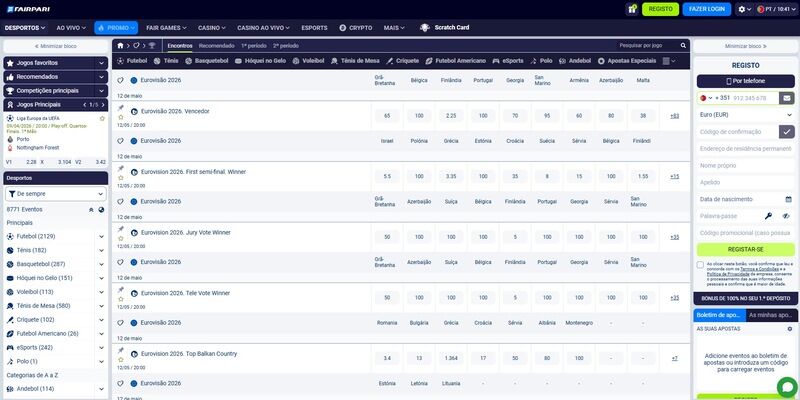Screen dimensions: 800x400
Task: Collapse left block via Minimizar bloco
Action: (x=56, y=46)
